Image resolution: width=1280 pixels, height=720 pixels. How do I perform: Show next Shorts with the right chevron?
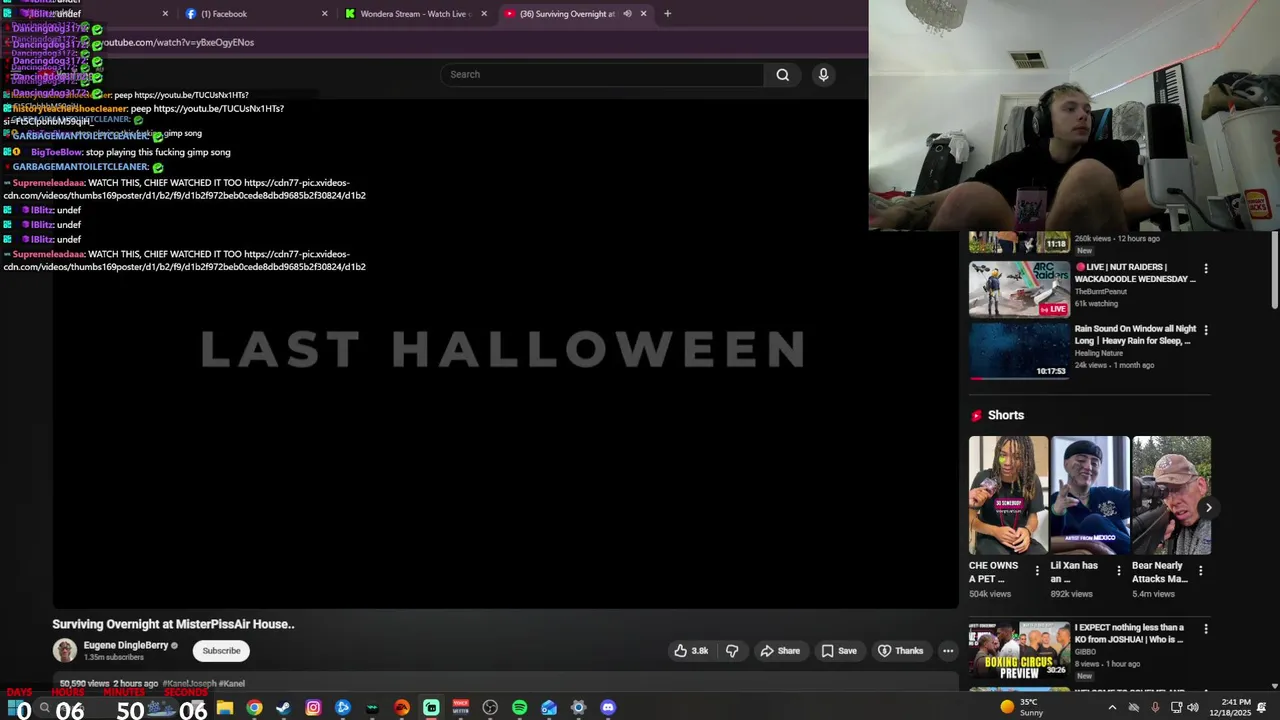[x=1208, y=508]
